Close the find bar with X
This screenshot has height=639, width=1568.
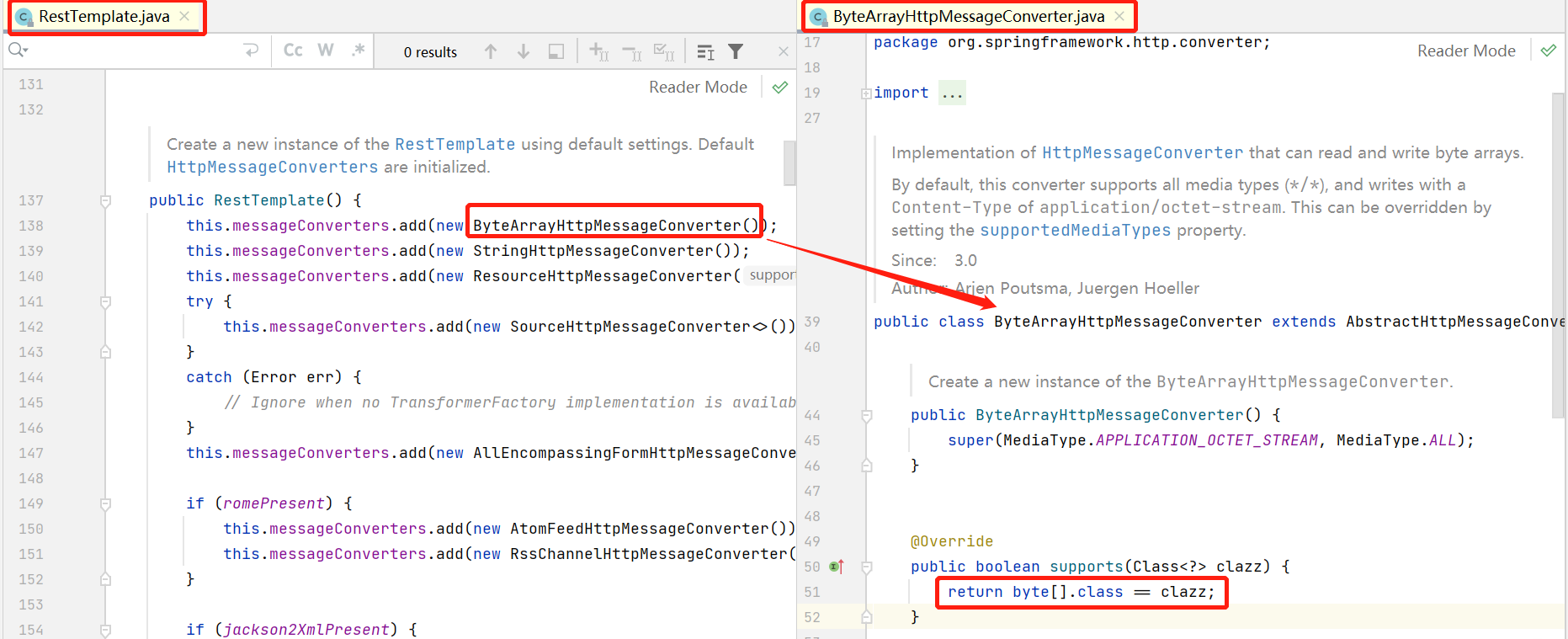click(x=784, y=52)
